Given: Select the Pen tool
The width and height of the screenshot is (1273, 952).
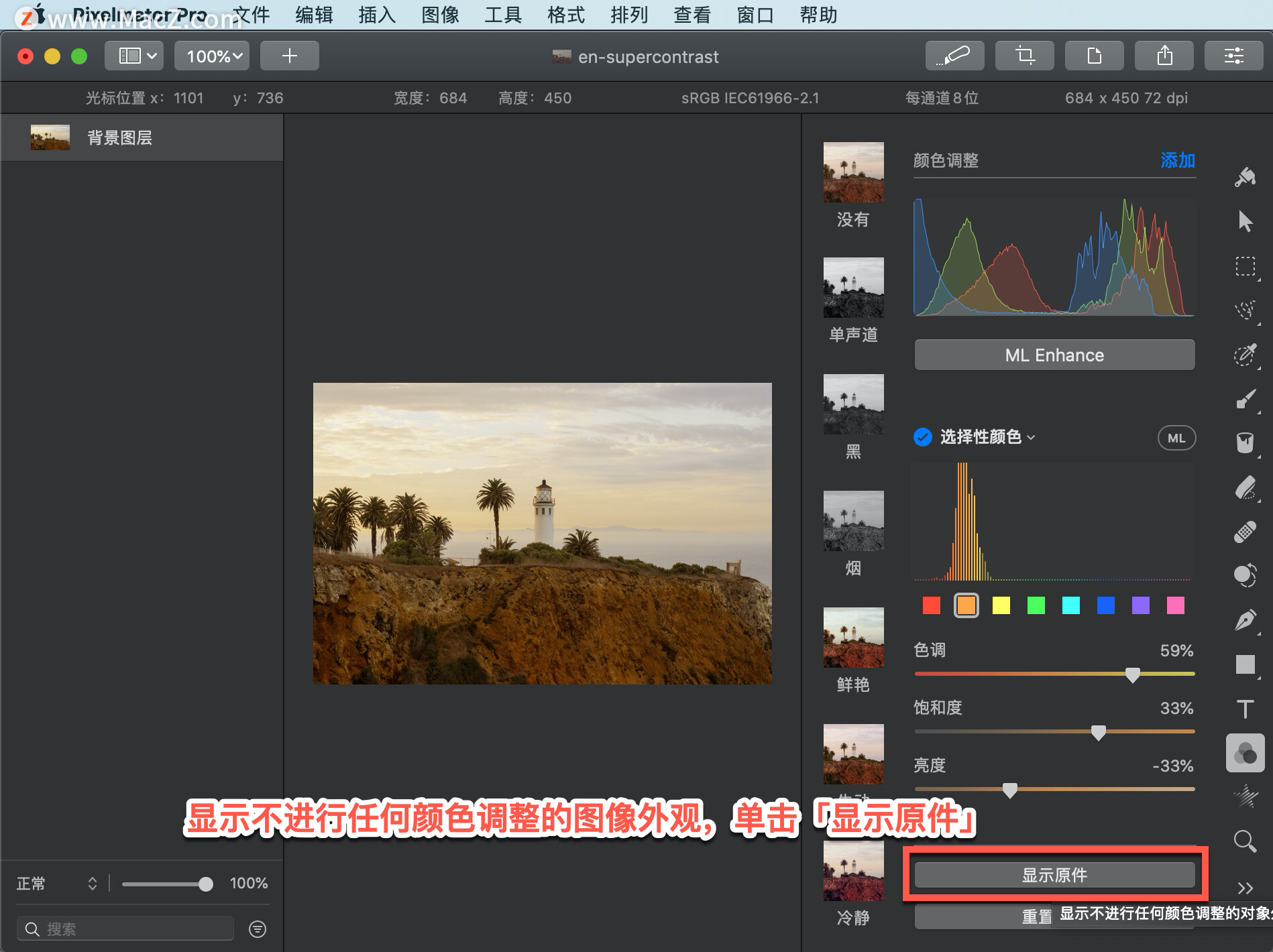Looking at the screenshot, I should (x=1246, y=620).
